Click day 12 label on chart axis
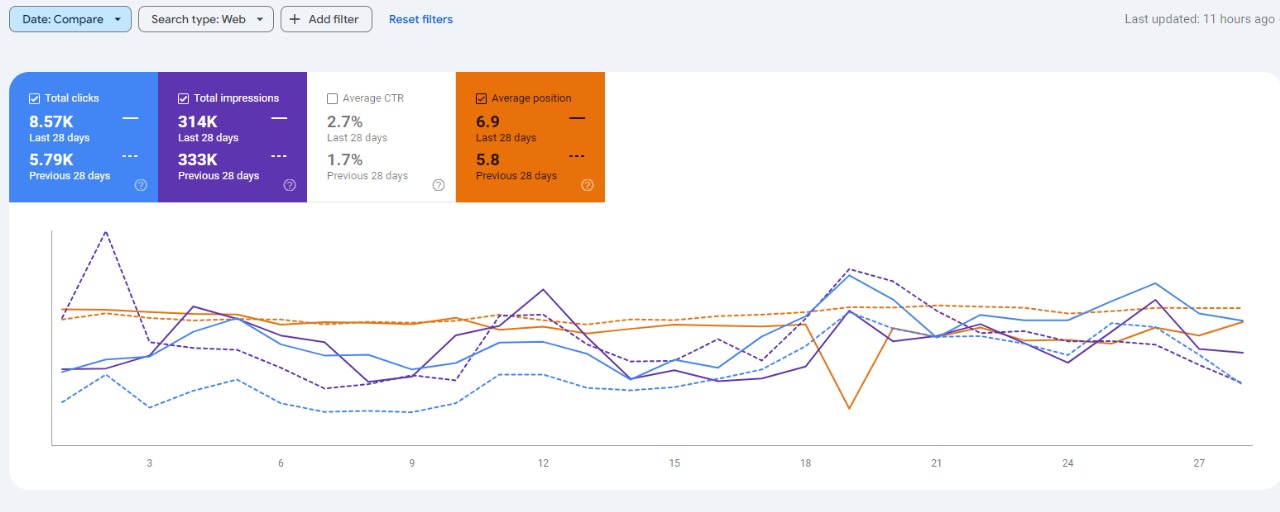Image resolution: width=1280 pixels, height=512 pixels. [x=543, y=463]
